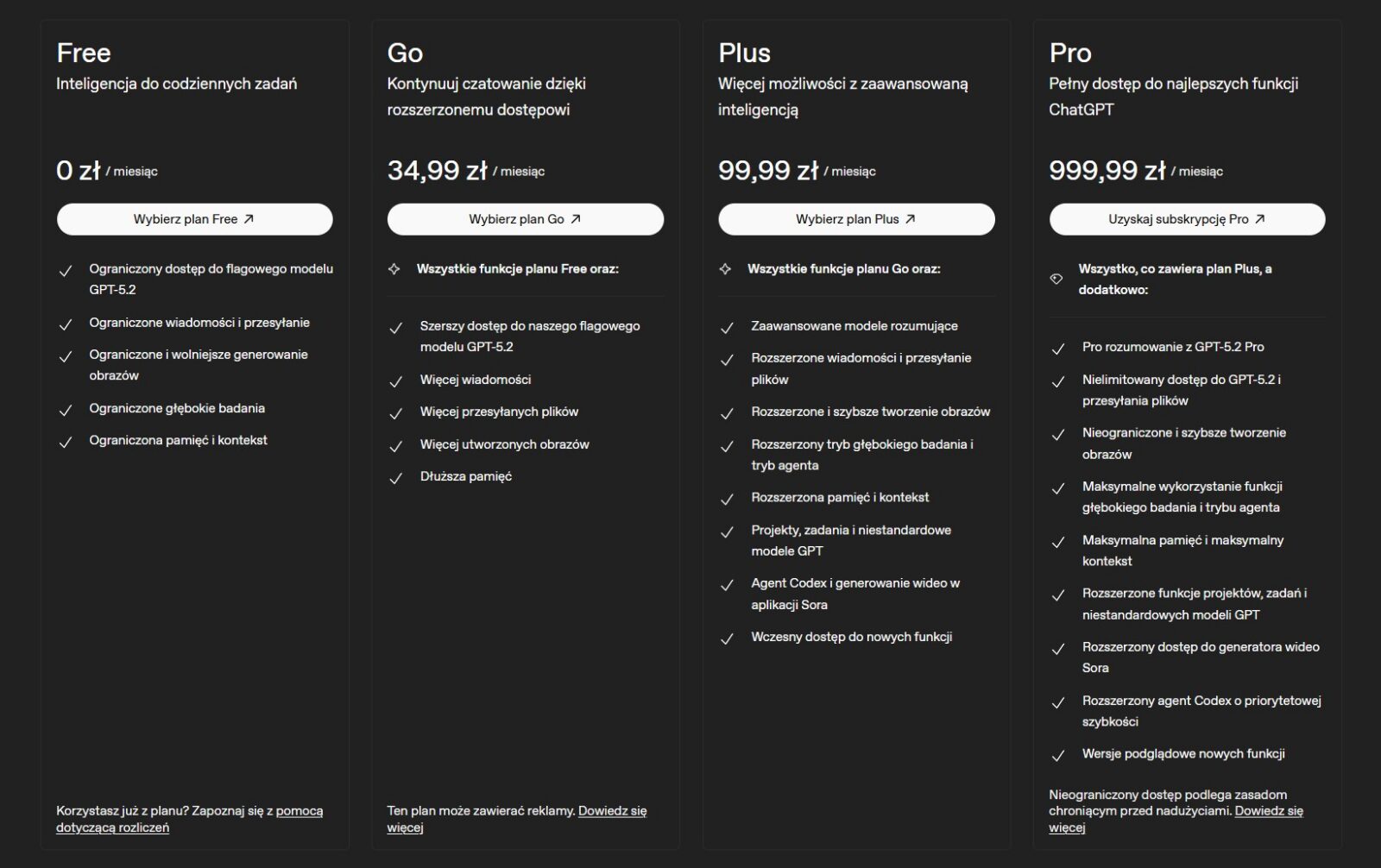Choose the Free plan button
Viewport: 1381px width, 868px height.
pos(194,219)
